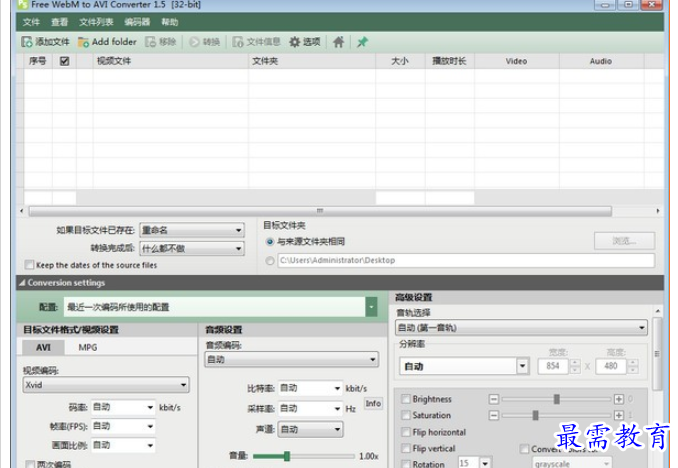The width and height of the screenshot is (678, 468).
Task: Select the custom folder path radio button
Action: [270, 261]
